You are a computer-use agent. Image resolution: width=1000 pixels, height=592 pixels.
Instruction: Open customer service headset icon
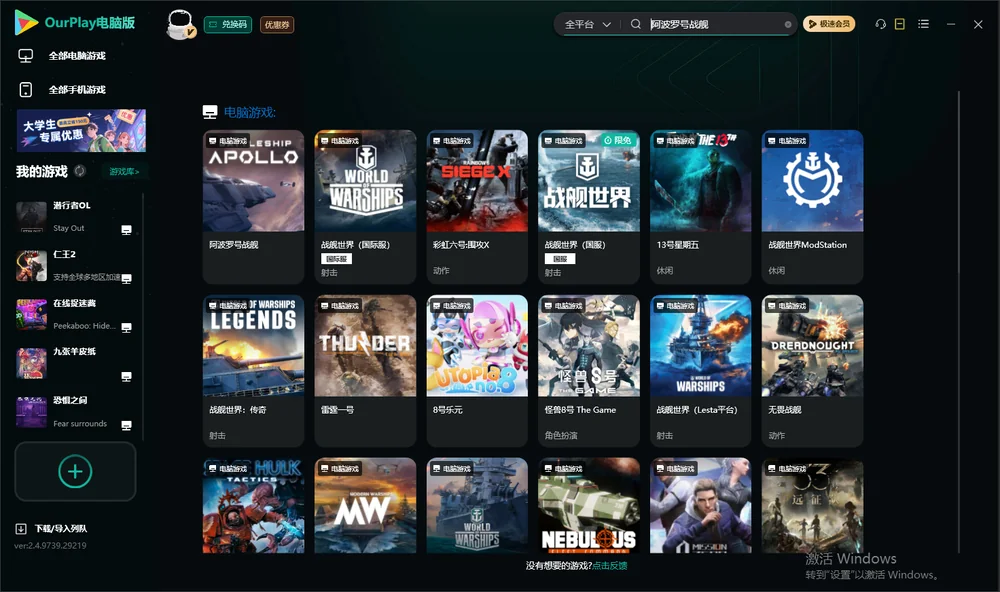pyautogui.click(x=880, y=24)
